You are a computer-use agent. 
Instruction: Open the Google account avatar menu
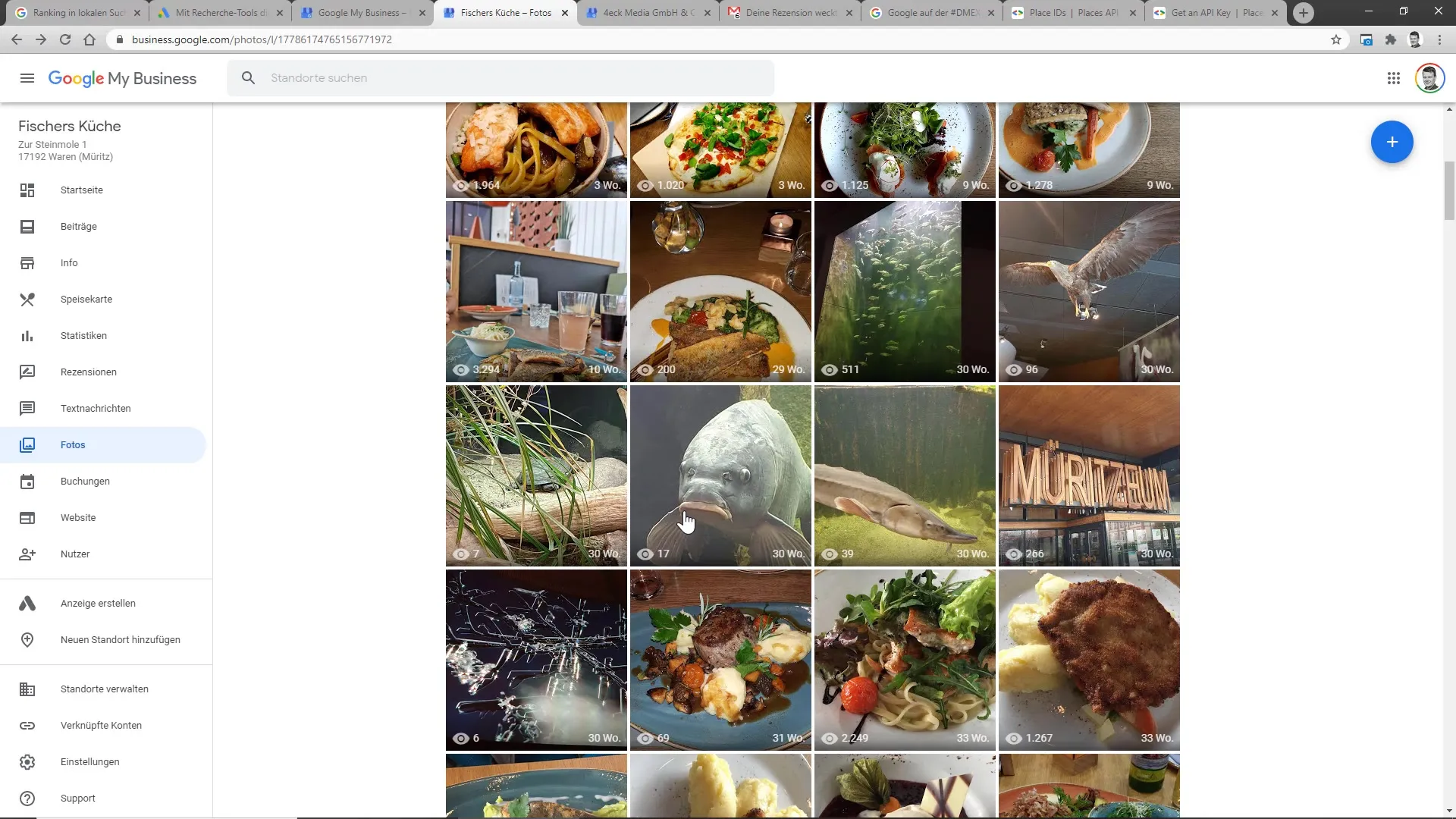1429,78
